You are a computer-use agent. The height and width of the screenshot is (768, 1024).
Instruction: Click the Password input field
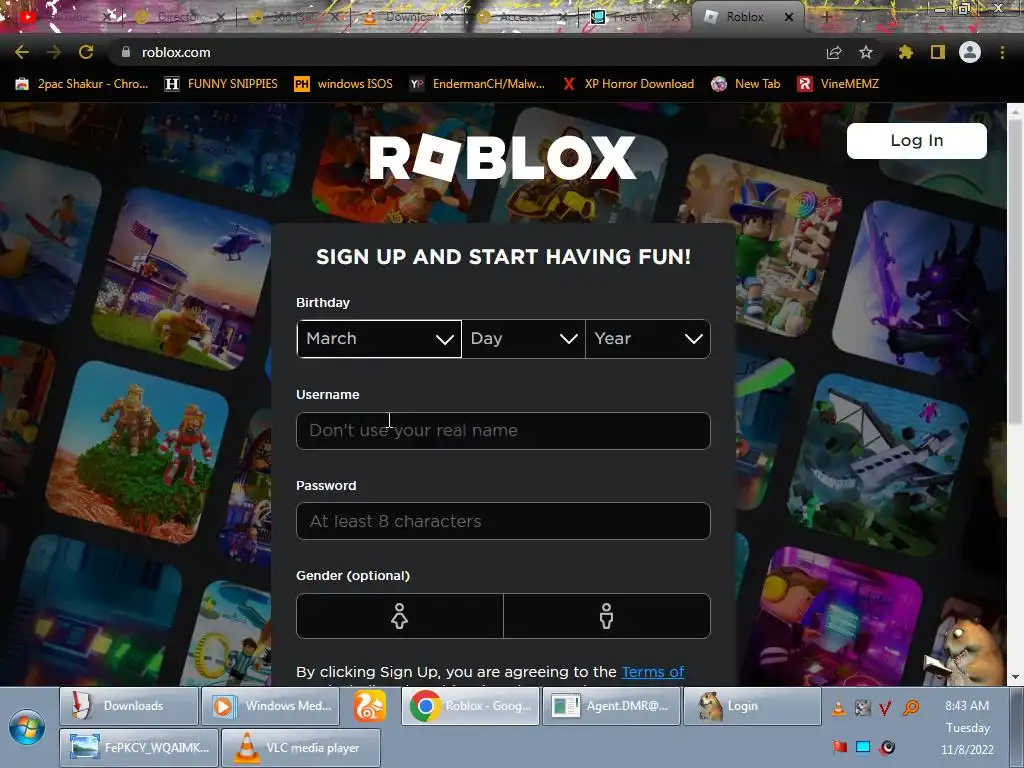point(503,521)
